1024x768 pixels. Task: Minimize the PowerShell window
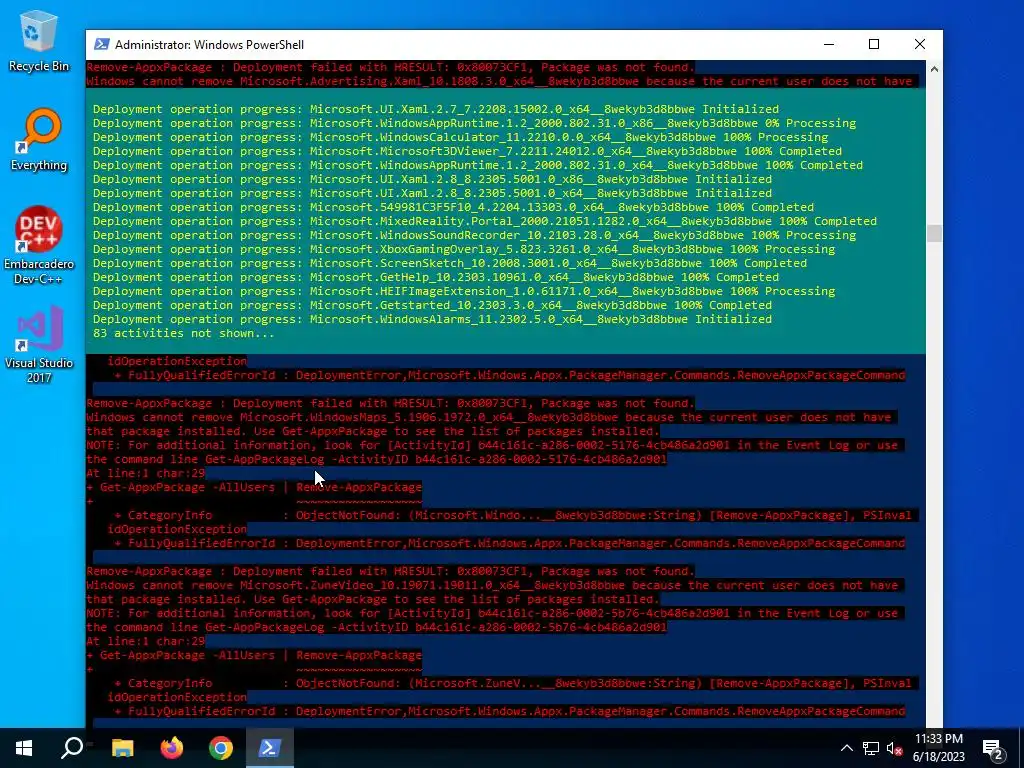point(829,44)
